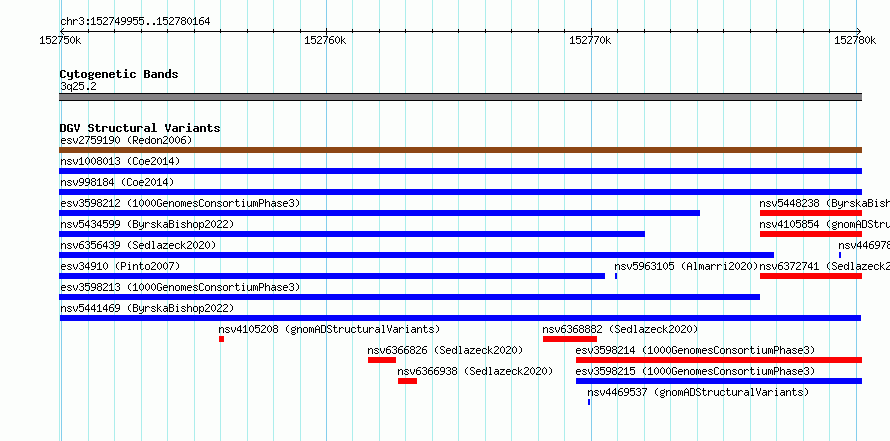Click the partially visible nsv446978 label

coord(864,245)
